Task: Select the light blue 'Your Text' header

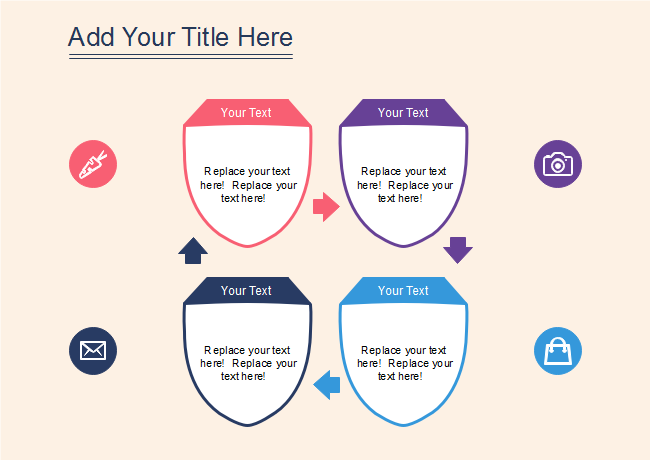Action: (403, 291)
